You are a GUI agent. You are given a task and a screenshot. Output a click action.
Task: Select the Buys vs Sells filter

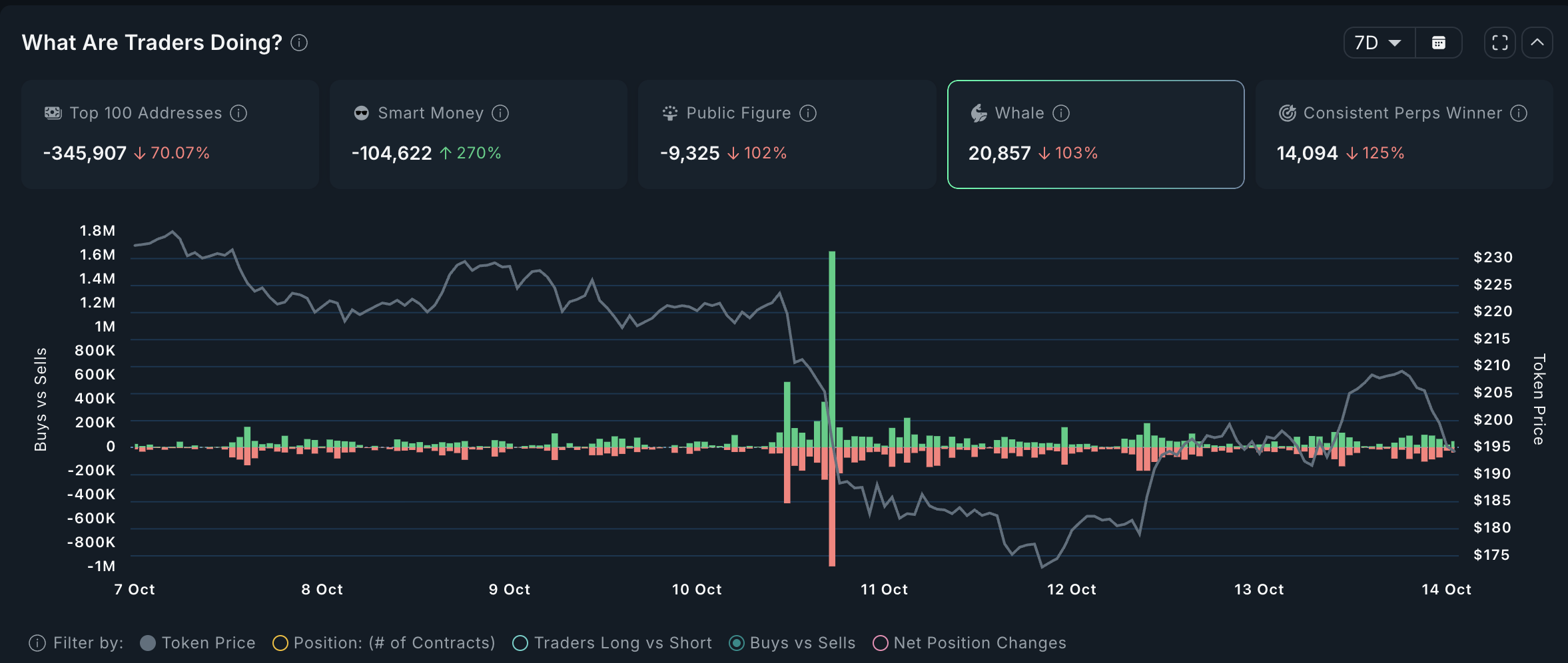tap(736, 643)
